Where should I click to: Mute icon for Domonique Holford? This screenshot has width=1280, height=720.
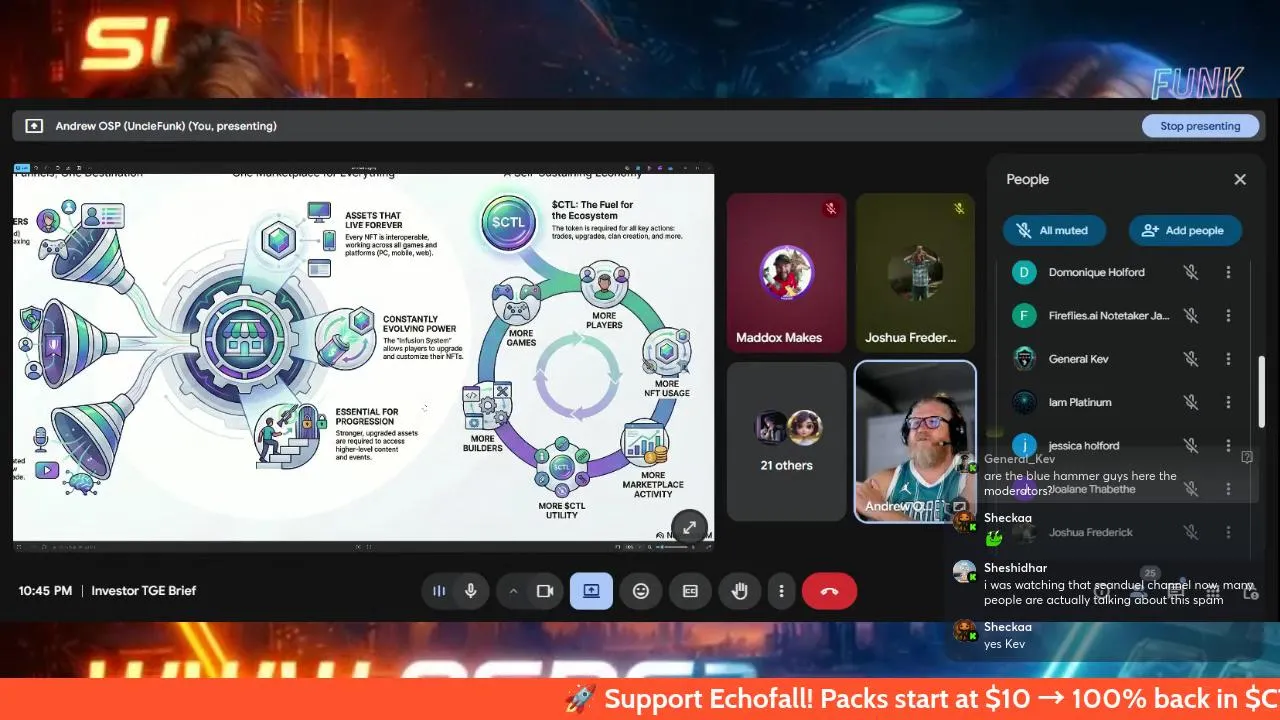click(x=1191, y=272)
